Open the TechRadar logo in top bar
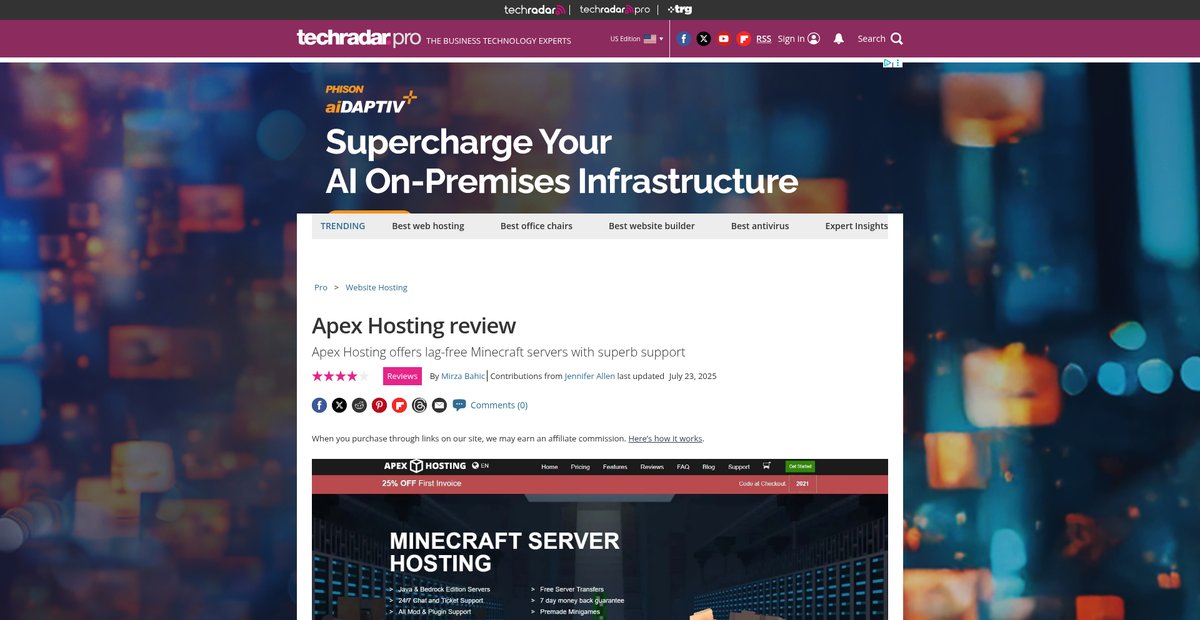The image size is (1200, 620). click(x=535, y=9)
